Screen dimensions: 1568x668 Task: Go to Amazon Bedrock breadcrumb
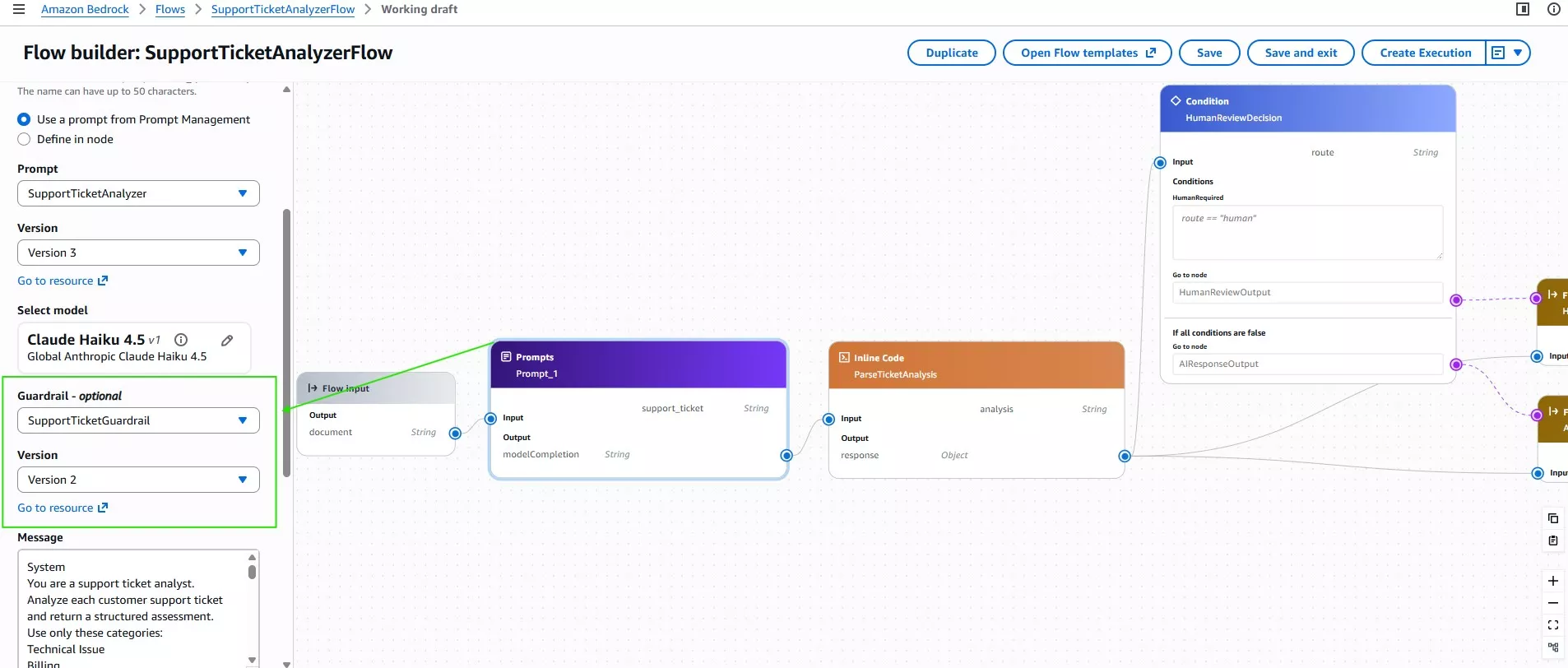tap(85, 9)
